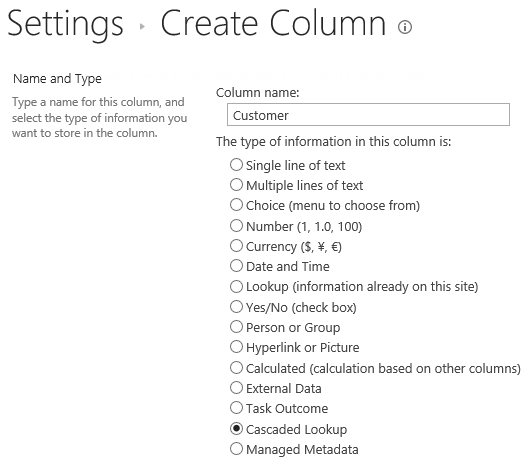Open the Settings breadcrumb link
This screenshot has width=532, height=464.
pos(65,24)
